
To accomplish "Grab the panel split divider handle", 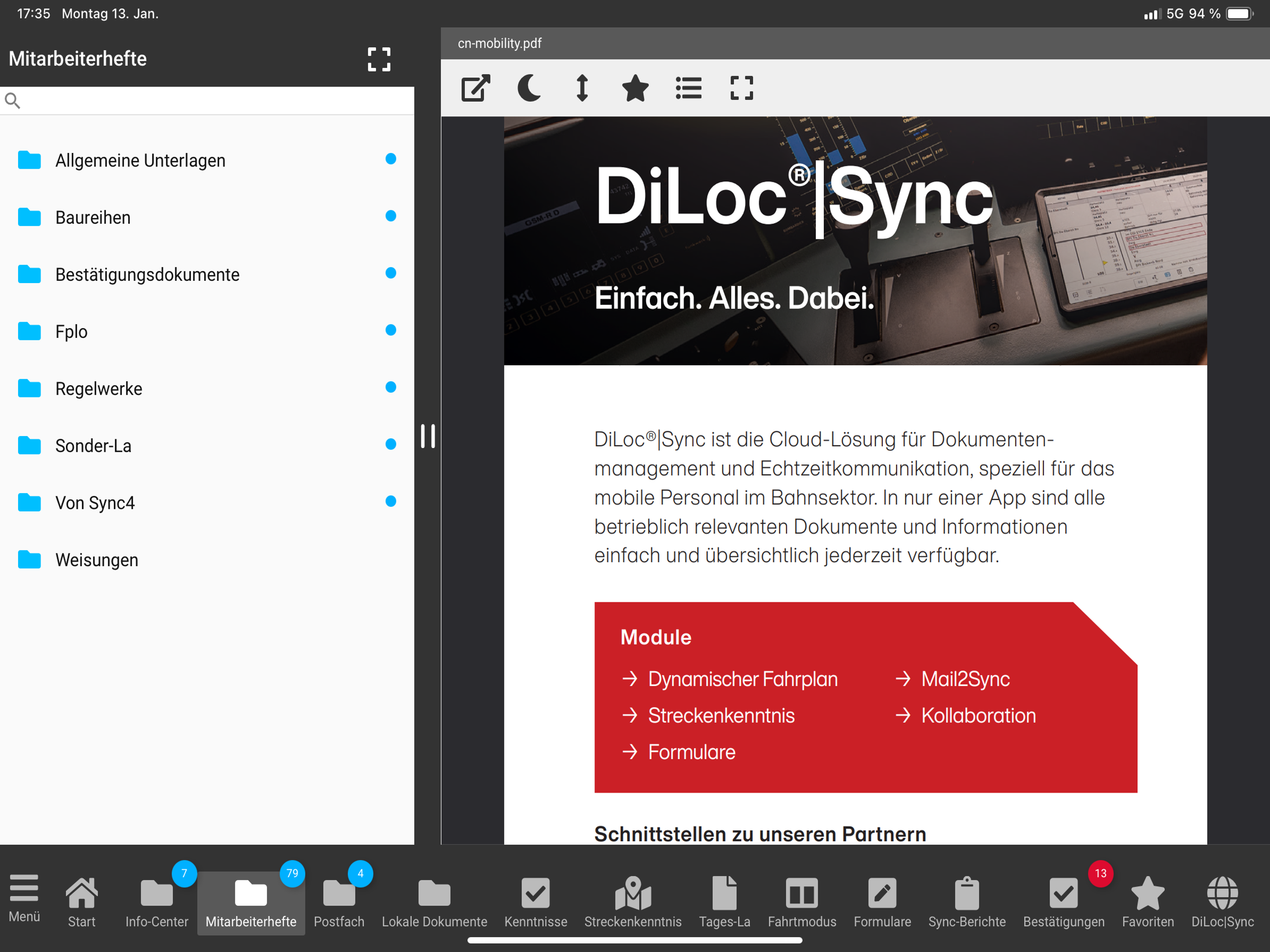I will 428,436.
